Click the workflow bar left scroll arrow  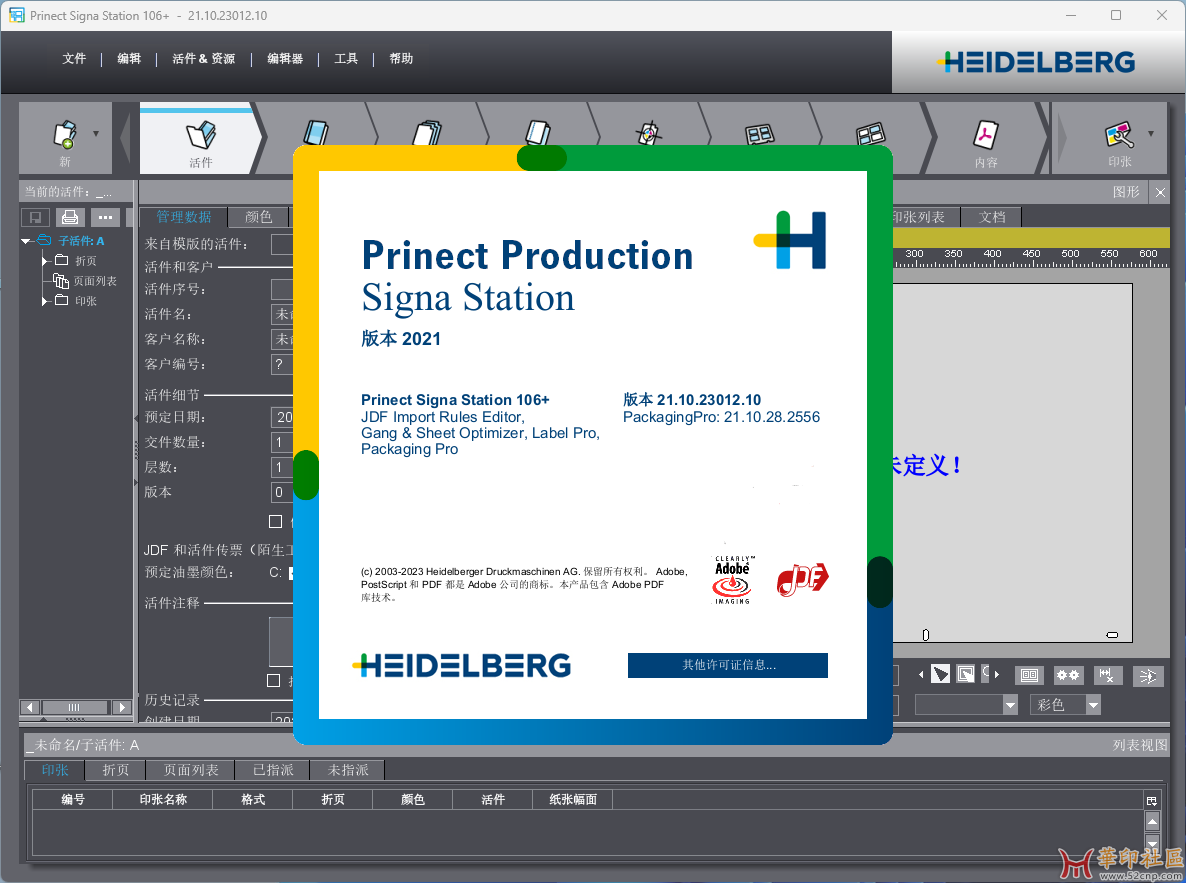pyautogui.click(x=125, y=140)
